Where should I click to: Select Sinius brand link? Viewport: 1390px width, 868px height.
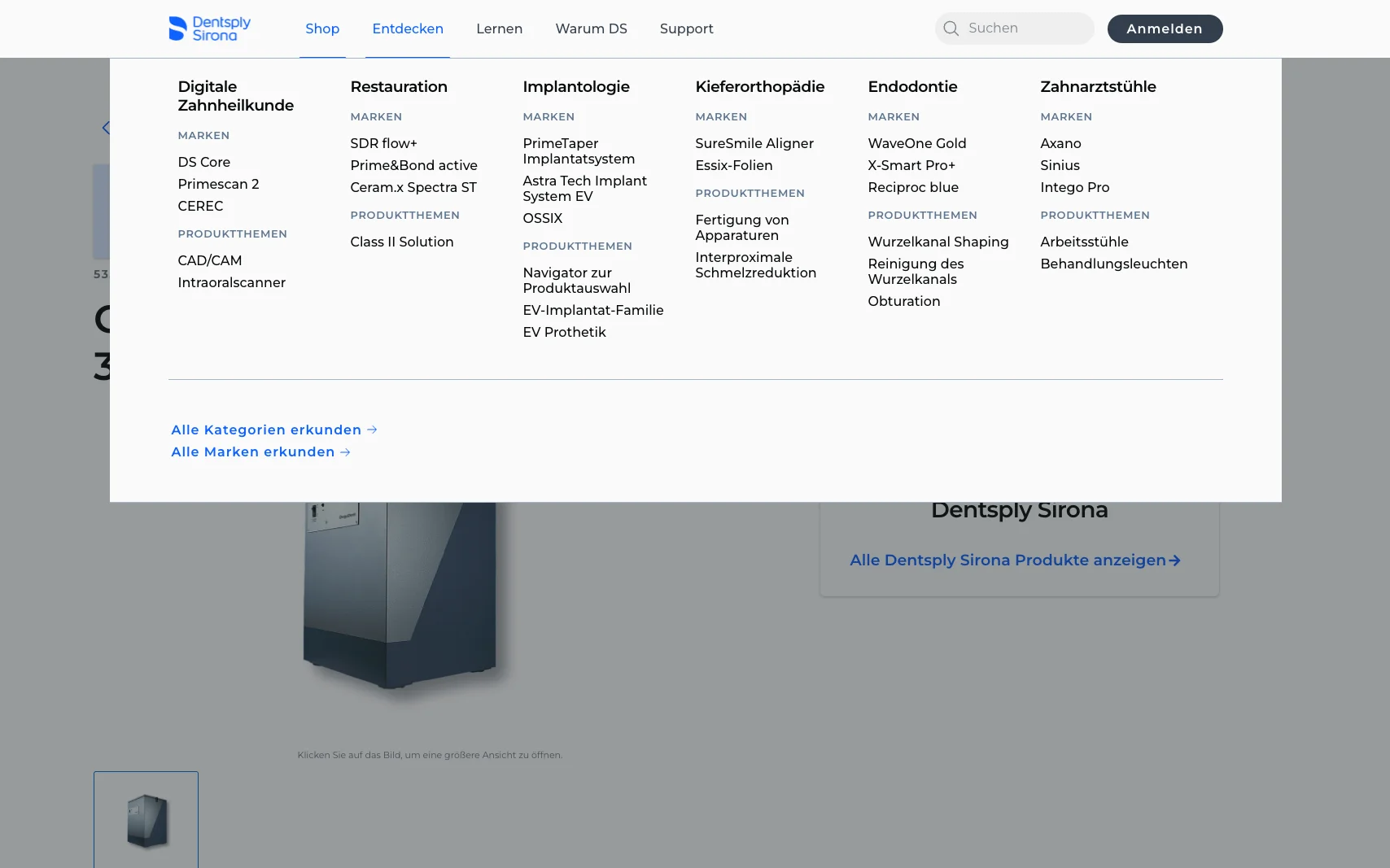point(1060,165)
